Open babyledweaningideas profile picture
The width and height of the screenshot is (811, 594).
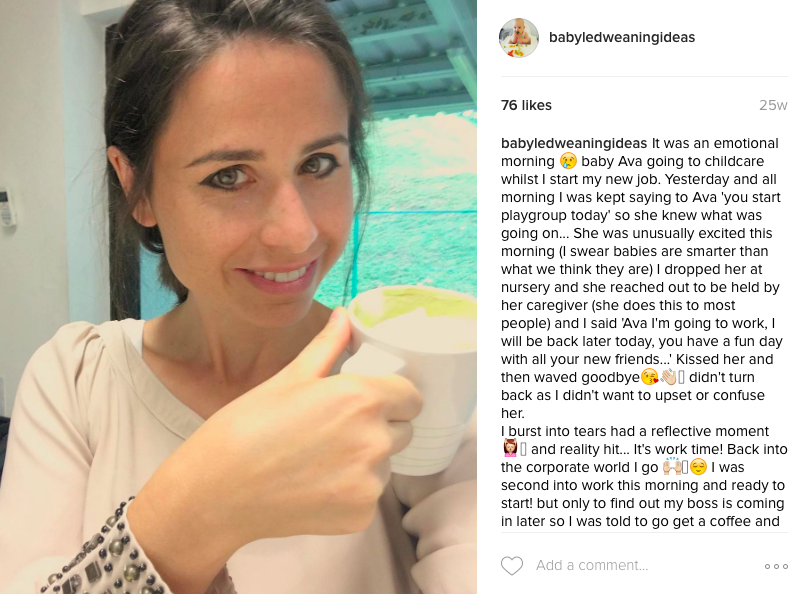tap(519, 38)
